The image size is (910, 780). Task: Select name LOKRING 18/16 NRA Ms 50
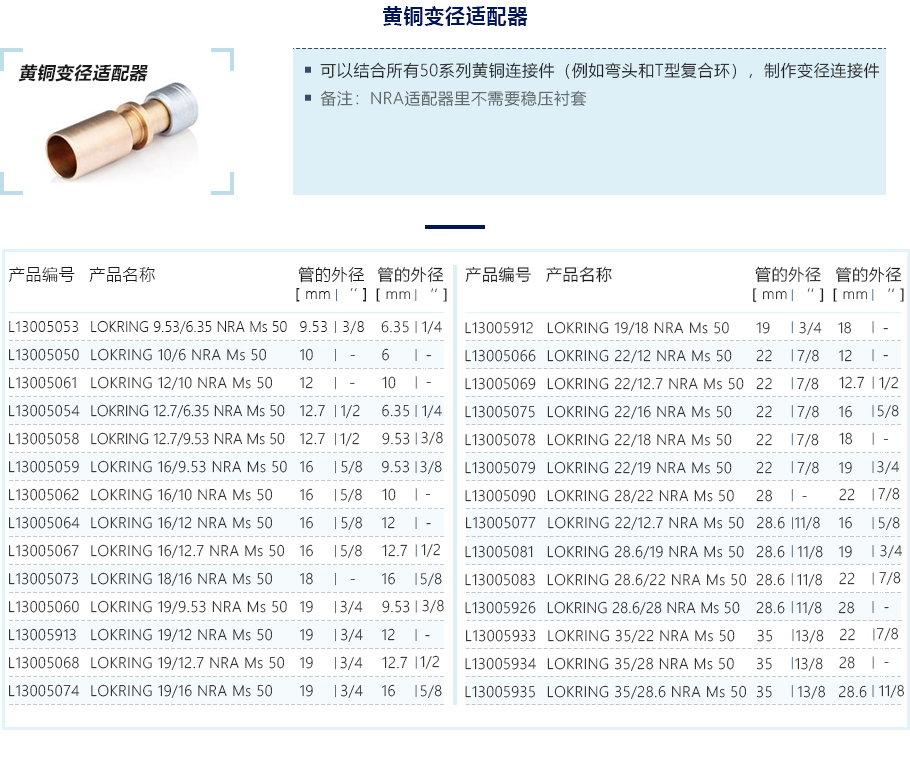click(x=181, y=579)
